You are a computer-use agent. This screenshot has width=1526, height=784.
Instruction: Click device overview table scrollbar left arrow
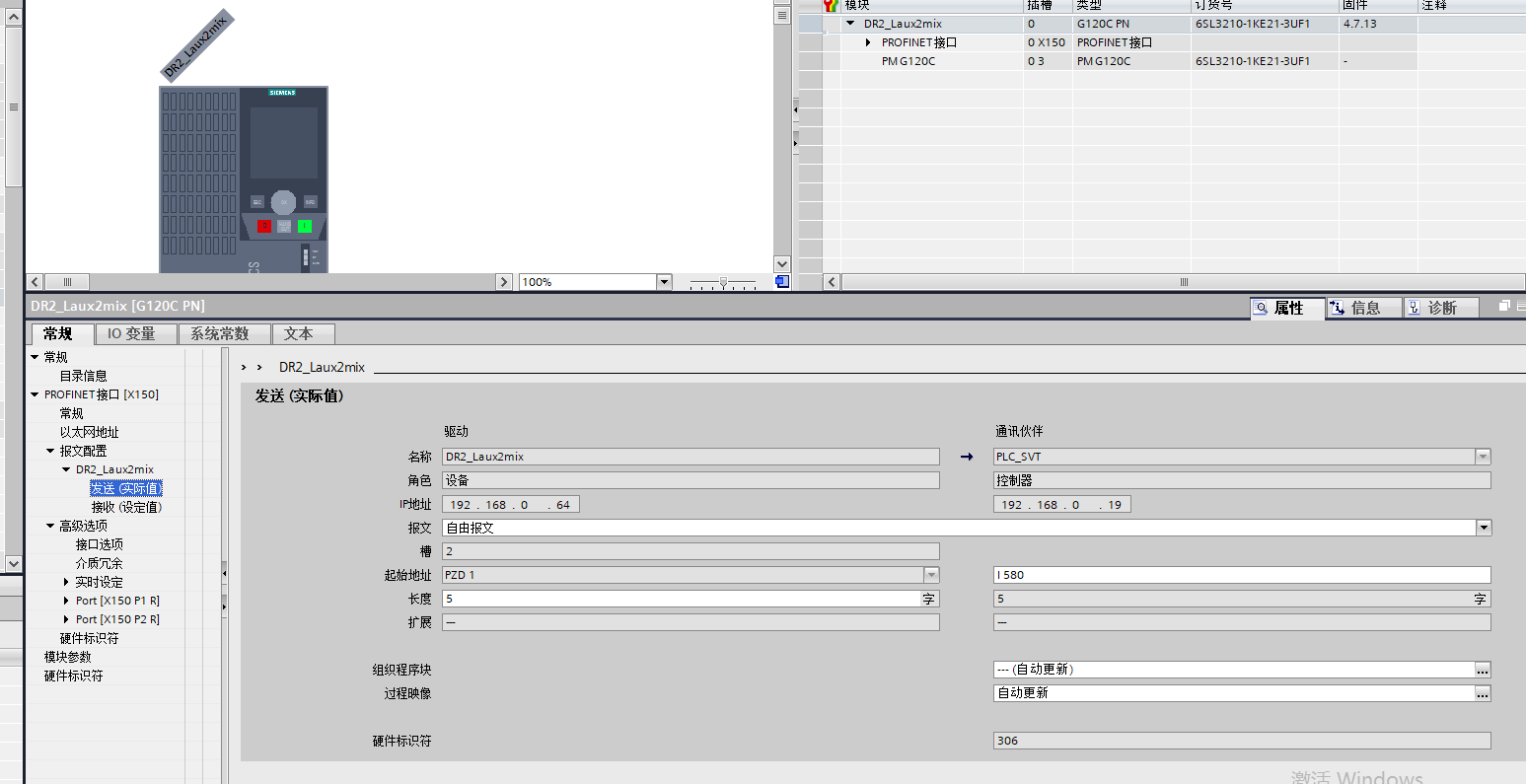pyautogui.click(x=833, y=282)
